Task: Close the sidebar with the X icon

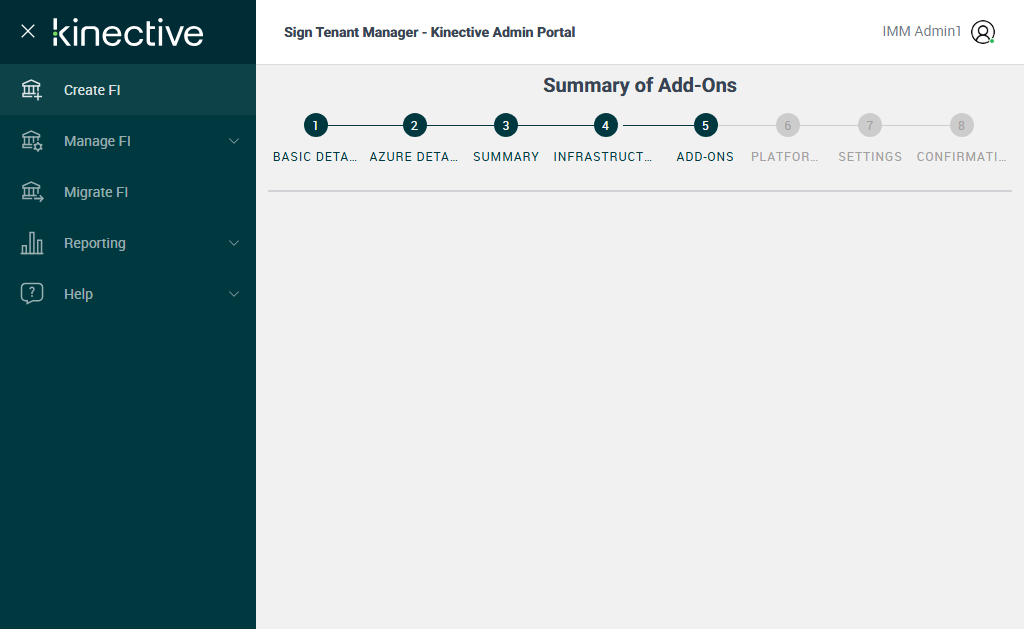Action: [x=27, y=31]
